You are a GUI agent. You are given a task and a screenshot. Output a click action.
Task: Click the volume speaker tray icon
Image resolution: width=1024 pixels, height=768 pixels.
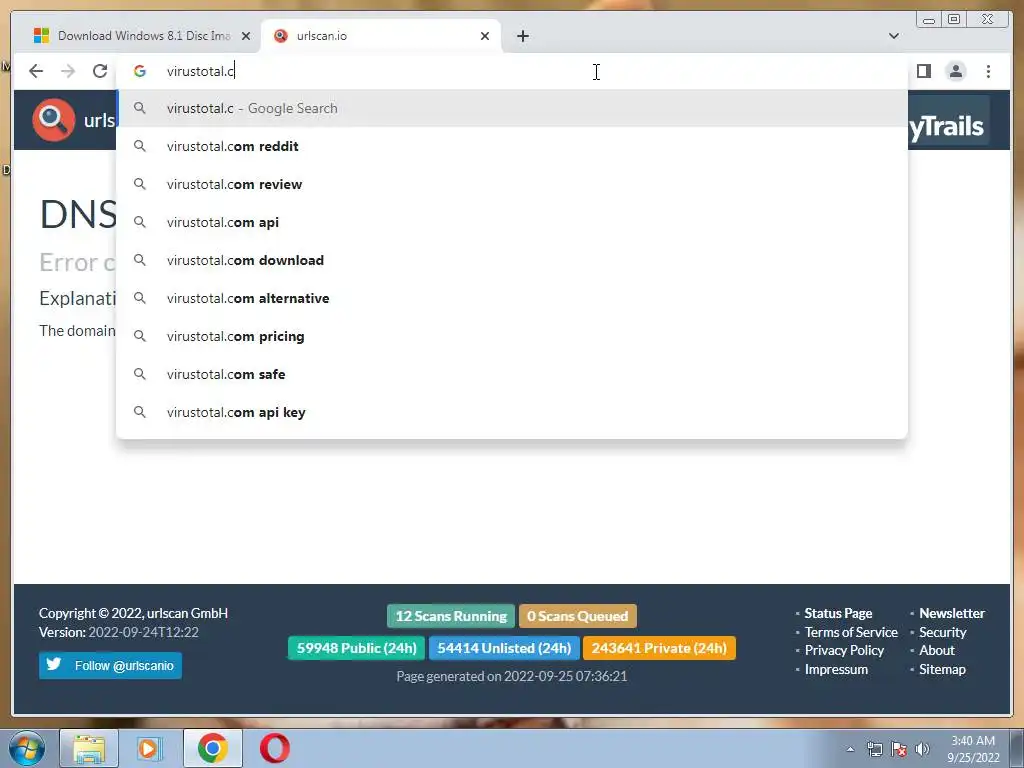point(922,749)
